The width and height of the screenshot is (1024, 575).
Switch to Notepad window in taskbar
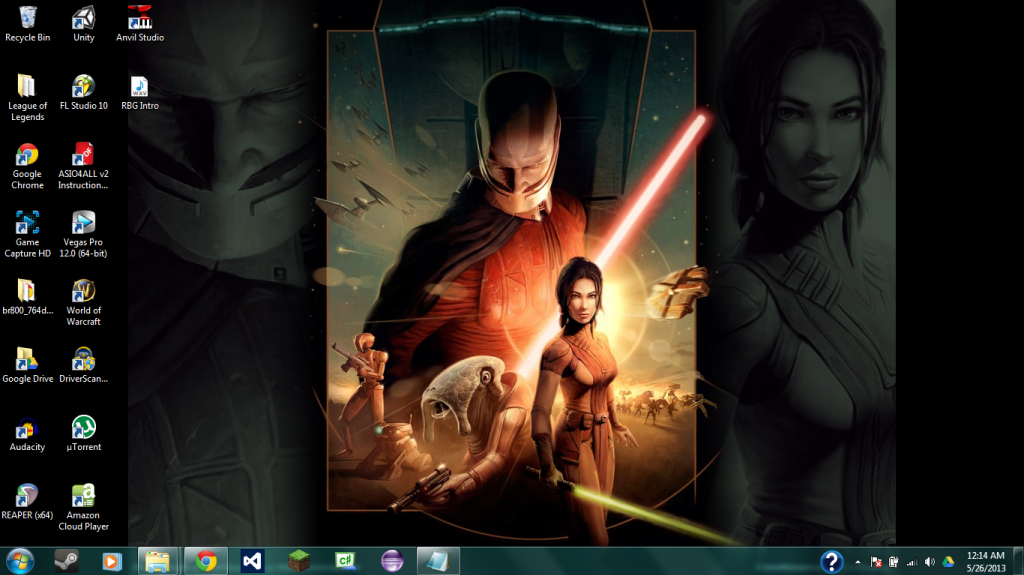438,561
